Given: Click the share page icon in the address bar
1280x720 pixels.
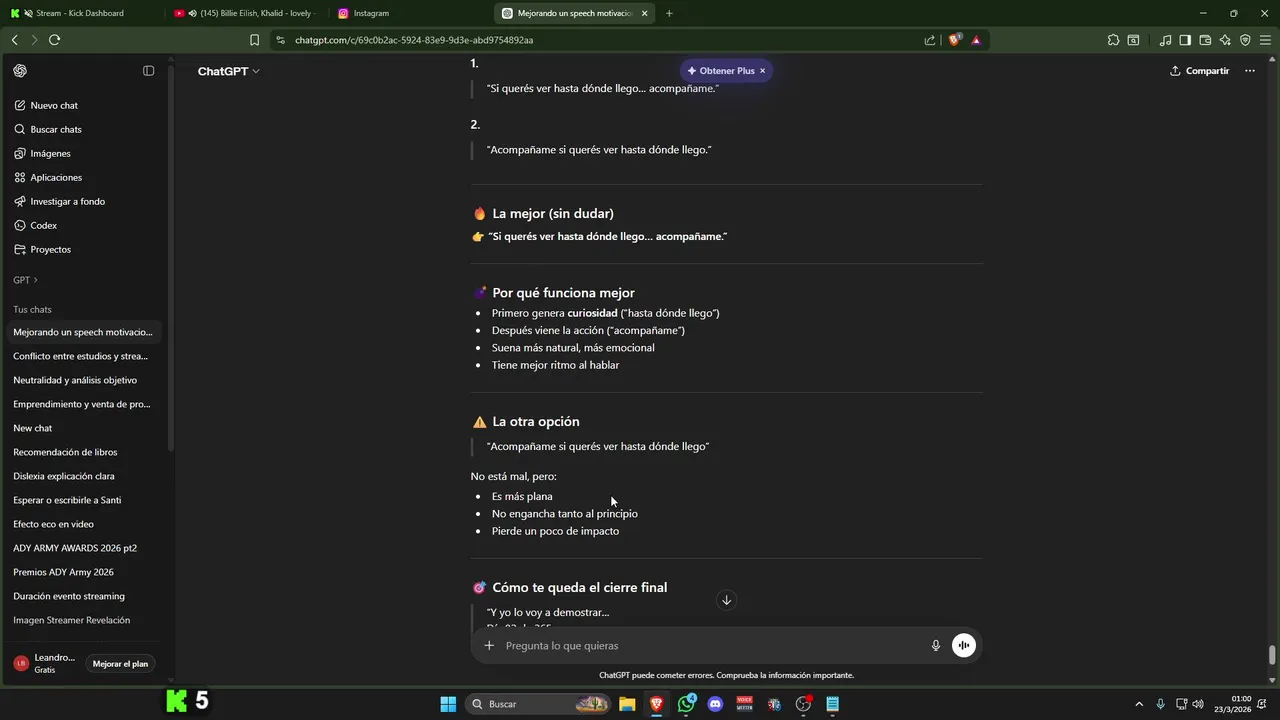Looking at the screenshot, I should (x=930, y=40).
